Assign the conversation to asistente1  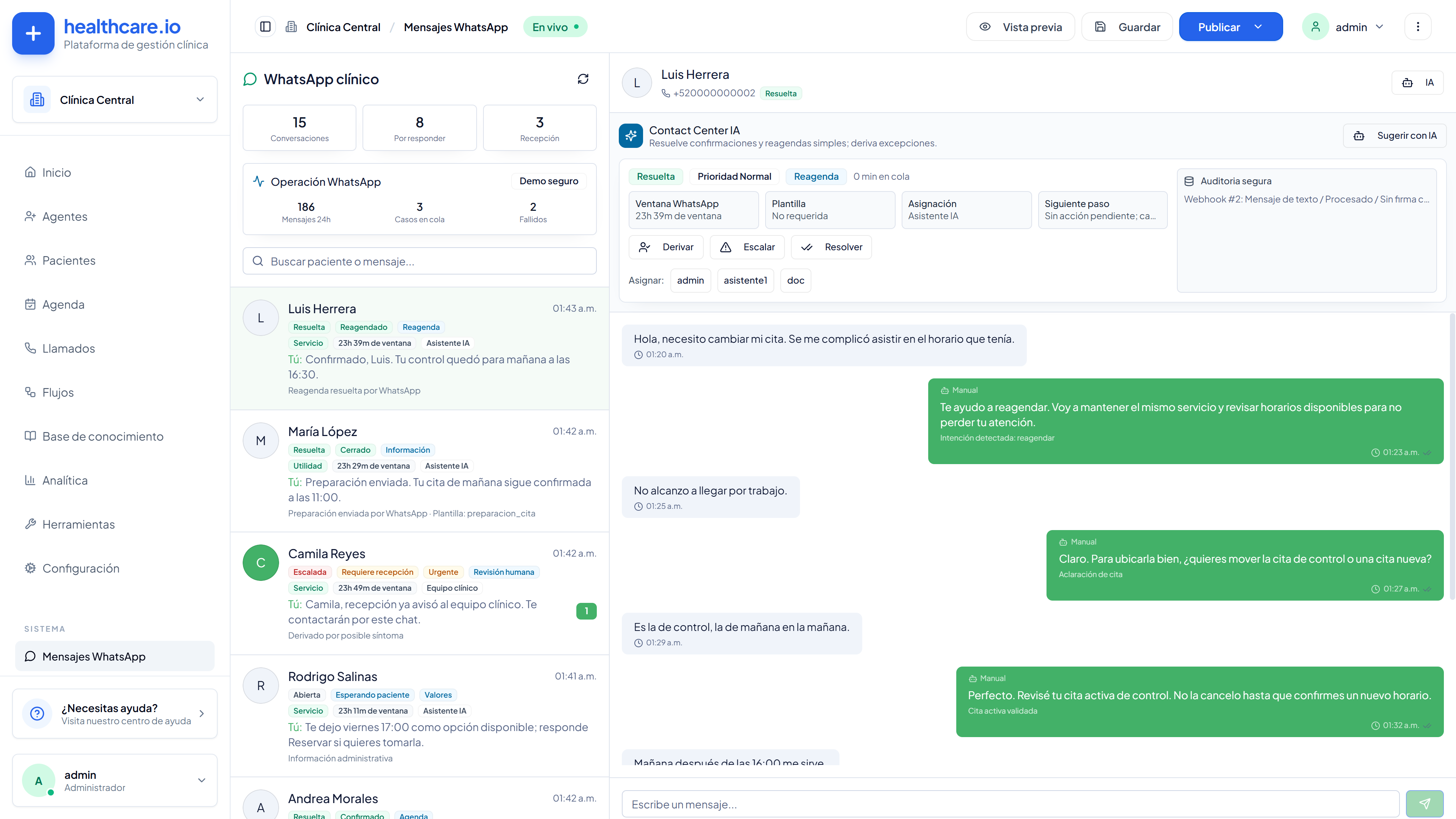click(x=745, y=280)
